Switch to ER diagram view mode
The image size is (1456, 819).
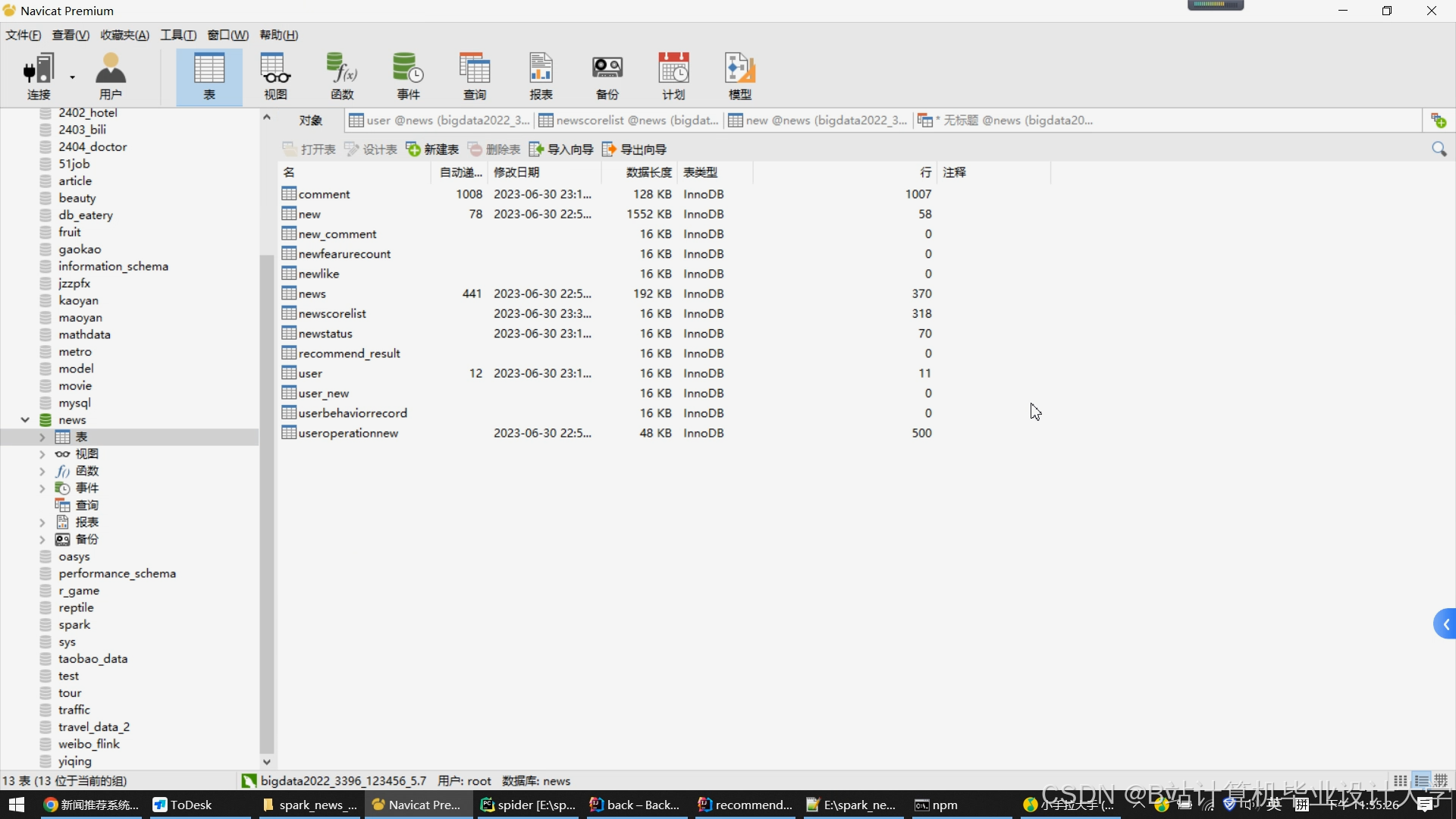[x=1441, y=780]
